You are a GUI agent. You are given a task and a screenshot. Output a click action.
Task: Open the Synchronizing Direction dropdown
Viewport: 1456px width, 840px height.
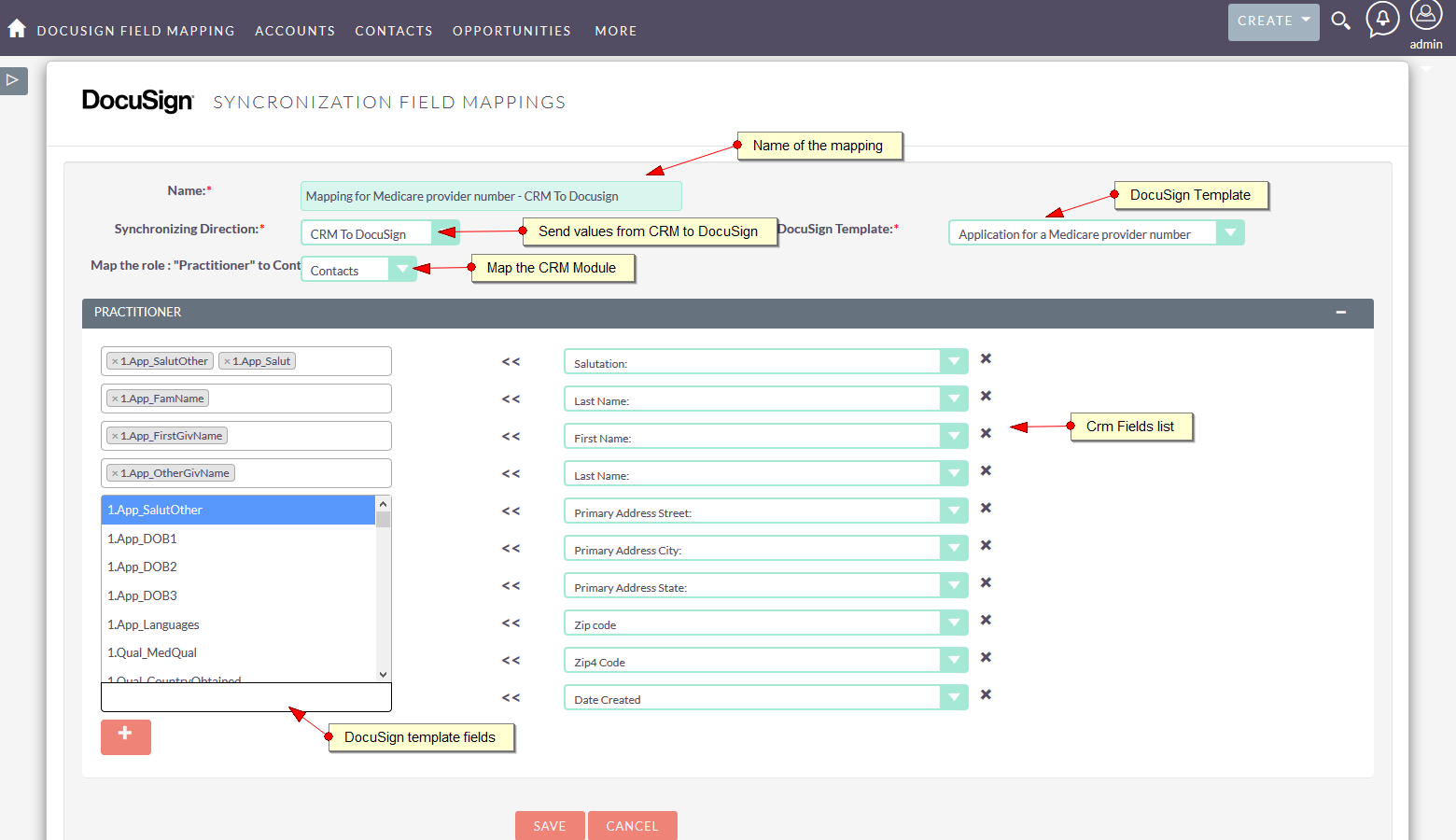tap(380, 232)
